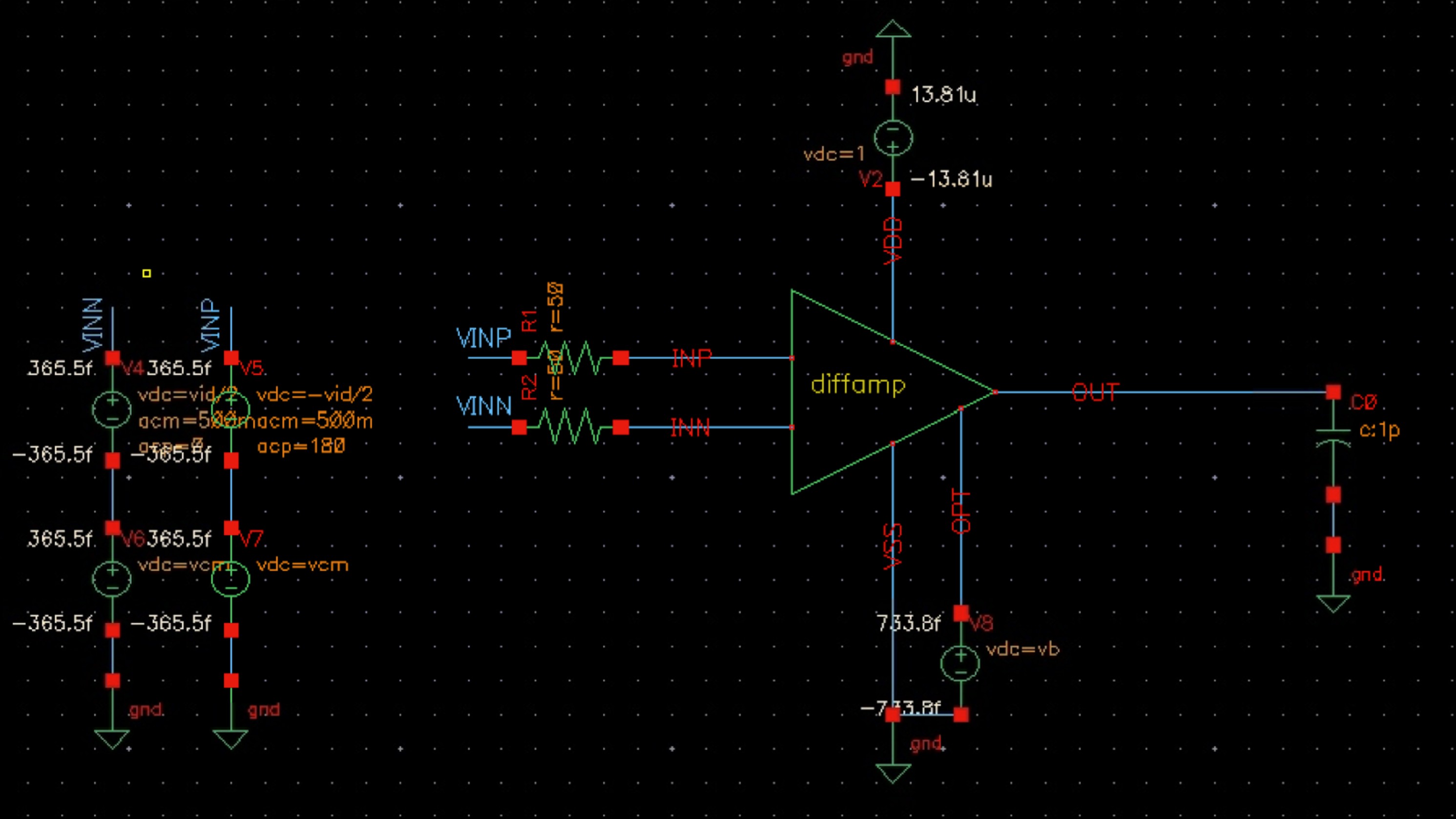Click the V2 vdc=1 voltage source
The image size is (1456, 819).
point(893,138)
